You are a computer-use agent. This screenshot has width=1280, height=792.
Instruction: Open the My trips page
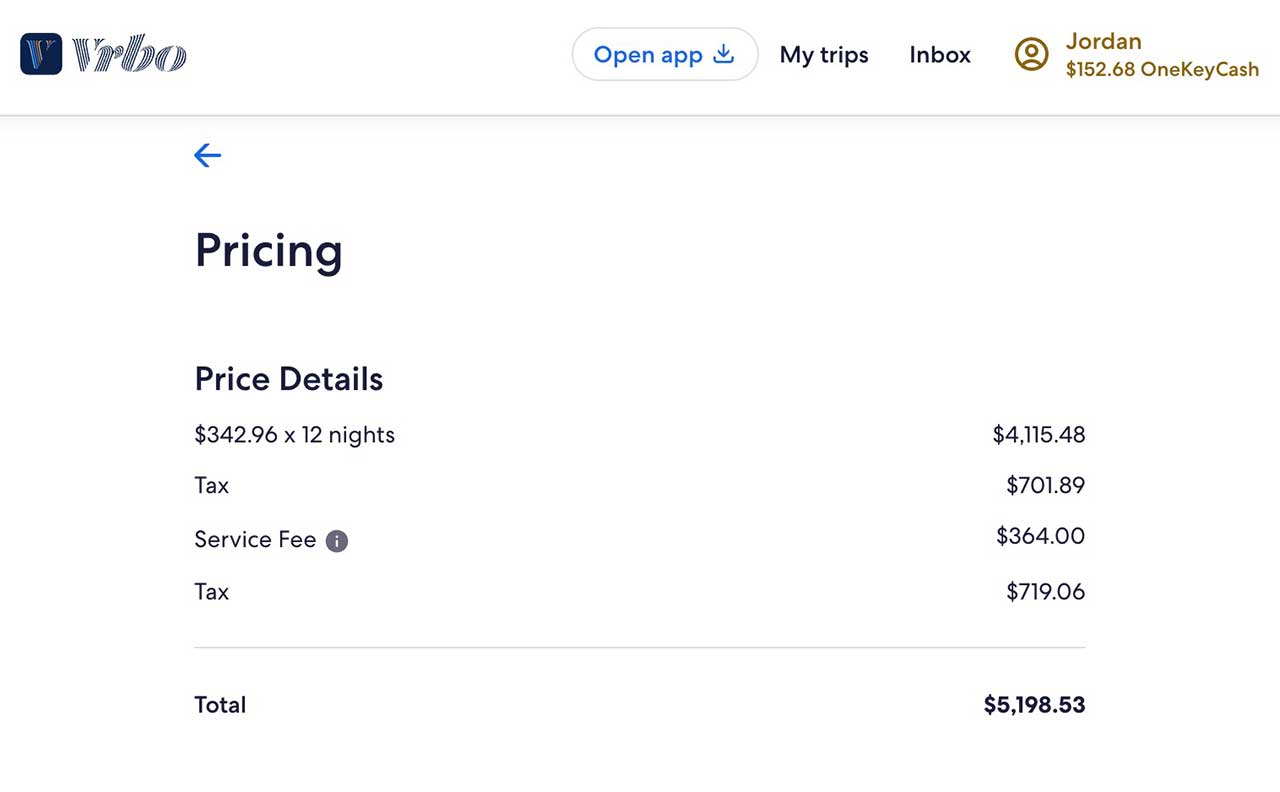[x=824, y=55]
